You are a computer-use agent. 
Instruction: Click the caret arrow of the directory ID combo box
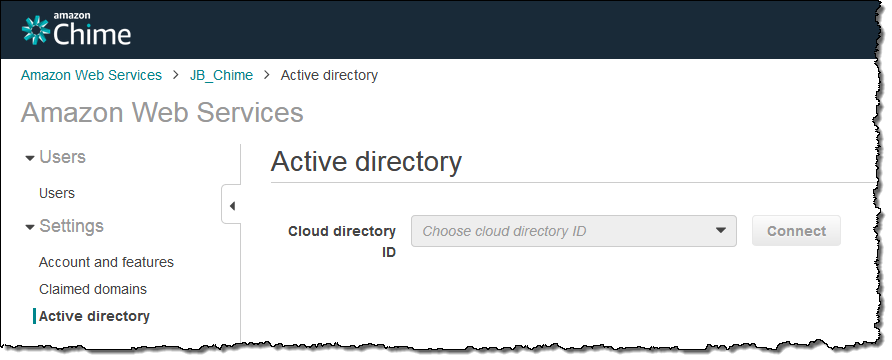point(720,231)
